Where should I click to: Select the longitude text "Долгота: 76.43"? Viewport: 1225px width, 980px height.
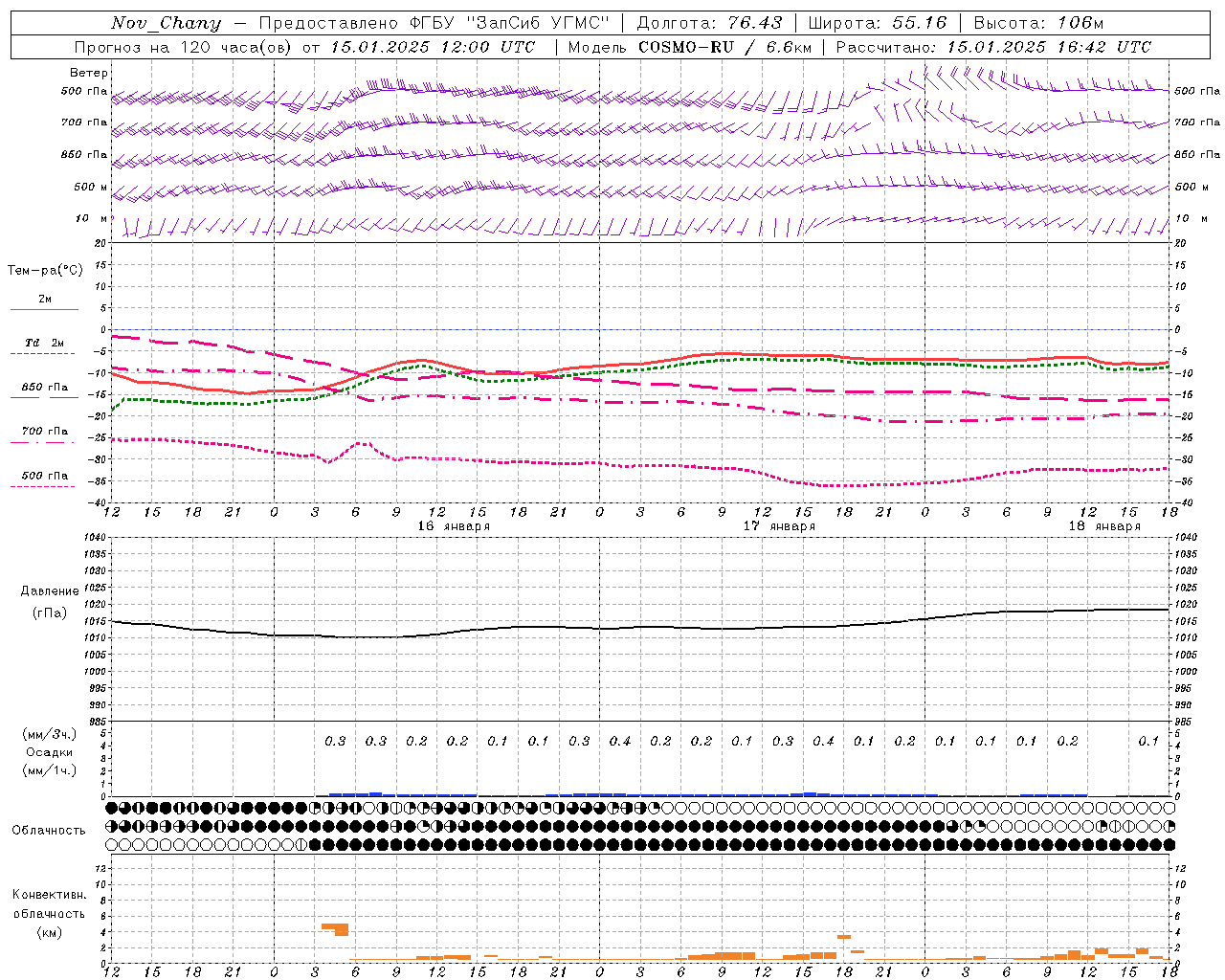(x=709, y=23)
